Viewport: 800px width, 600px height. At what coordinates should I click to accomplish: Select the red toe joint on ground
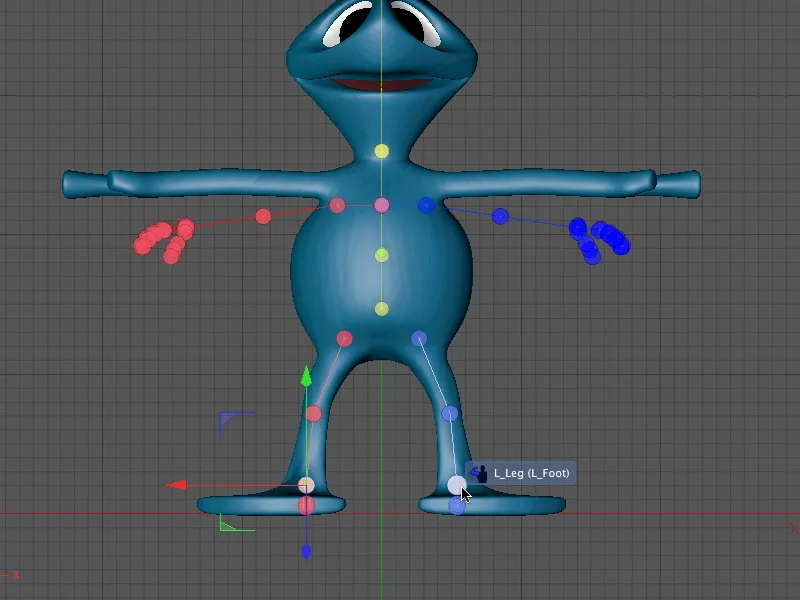[306, 506]
